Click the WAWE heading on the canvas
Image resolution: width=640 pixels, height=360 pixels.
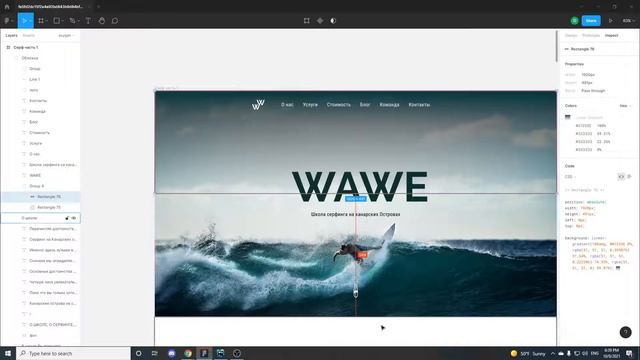pos(360,187)
